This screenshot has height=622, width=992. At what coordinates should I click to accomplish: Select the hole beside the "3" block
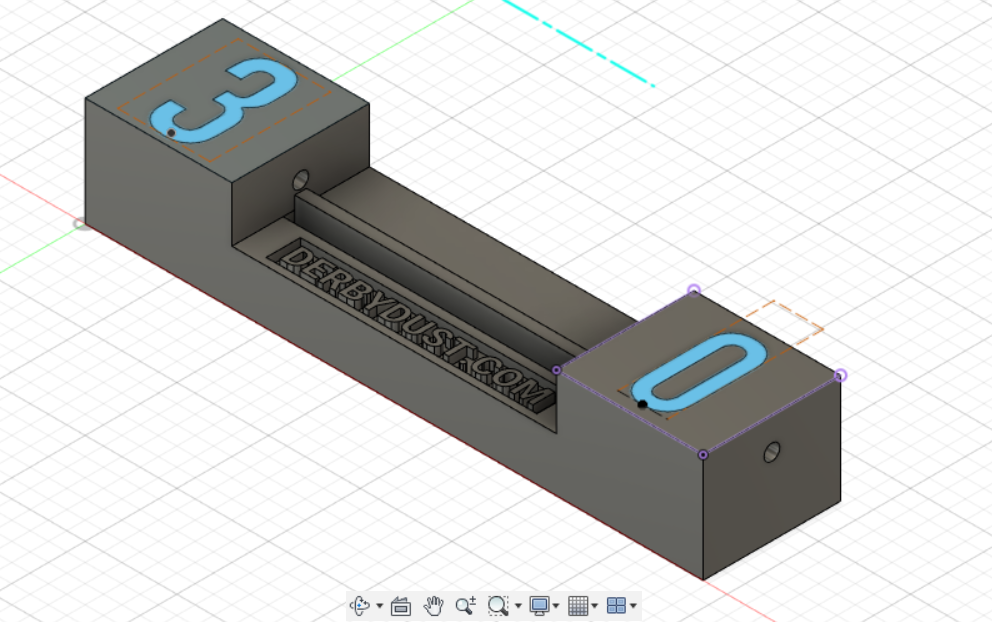click(x=301, y=180)
